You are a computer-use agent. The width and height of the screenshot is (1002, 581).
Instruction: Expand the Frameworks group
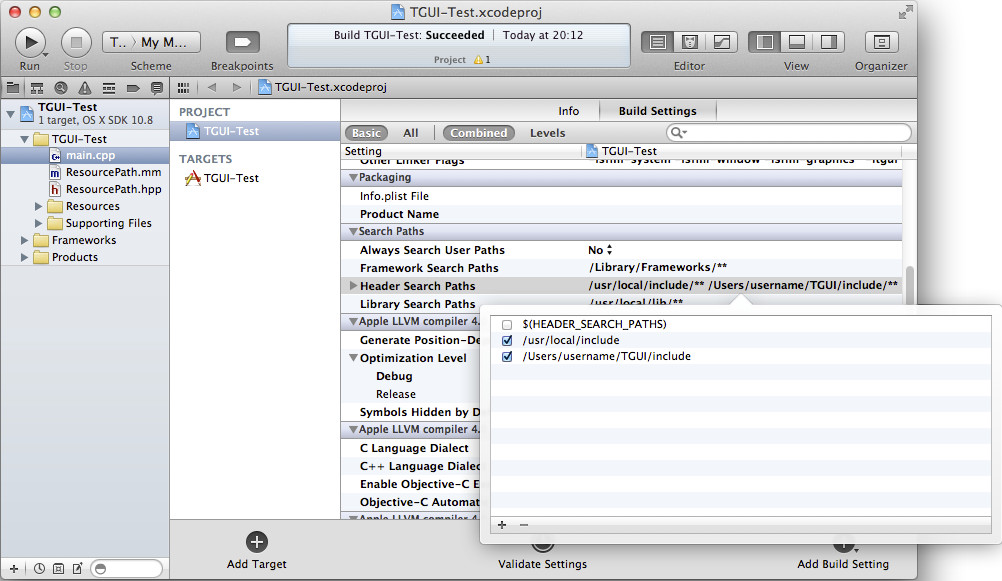coord(24,240)
